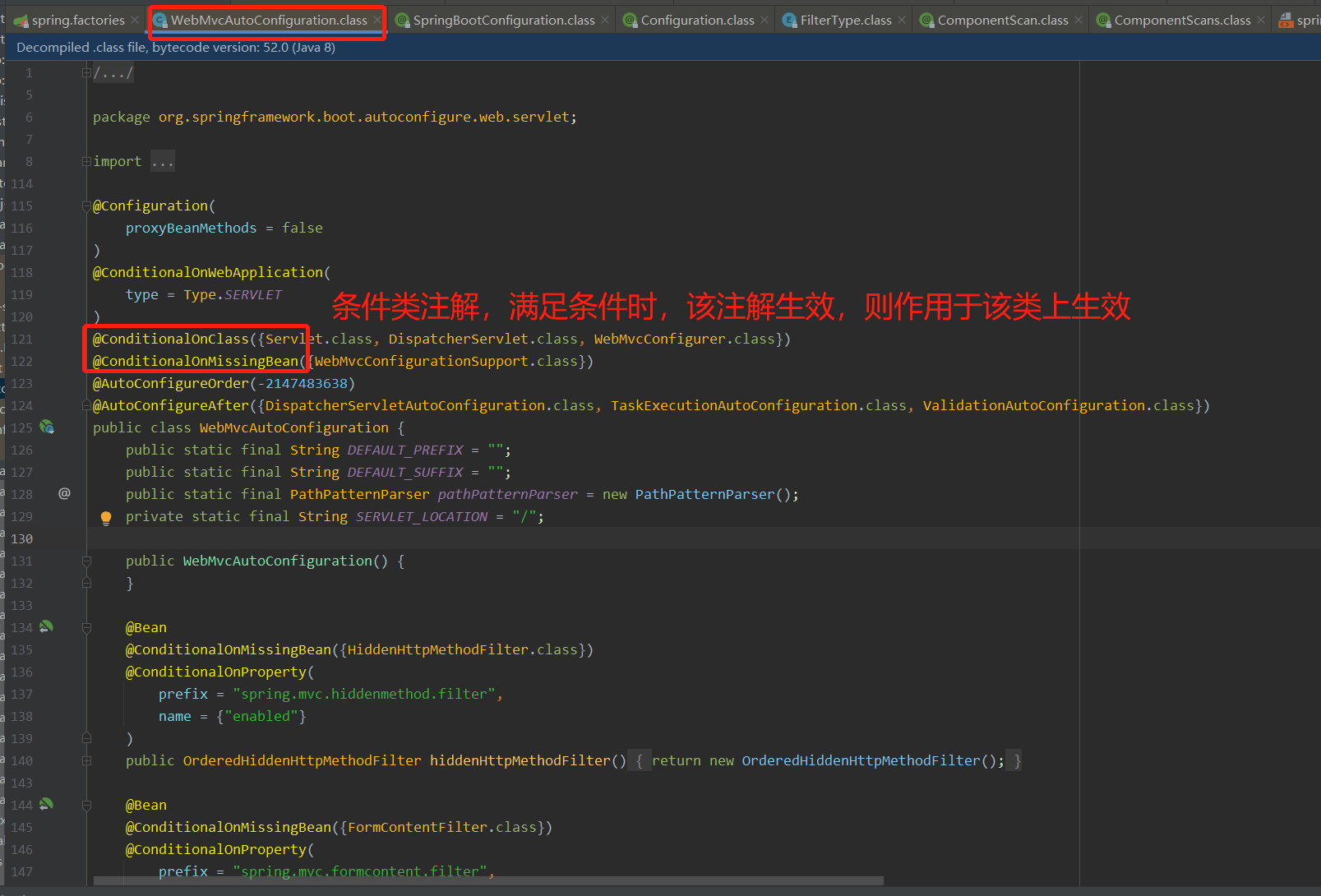
Task: Close the ComponentScan.class tab
Action: coord(1079,20)
